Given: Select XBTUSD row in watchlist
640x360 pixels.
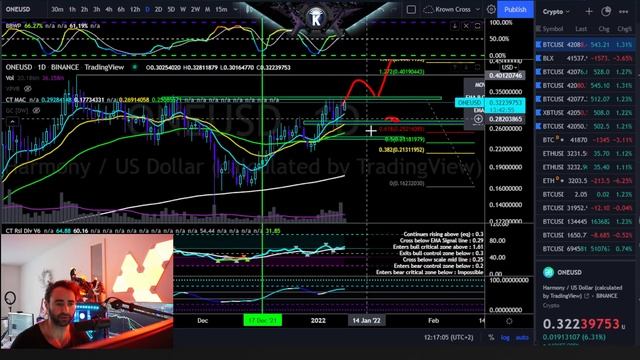Looking at the screenshot, I should click(586, 113).
